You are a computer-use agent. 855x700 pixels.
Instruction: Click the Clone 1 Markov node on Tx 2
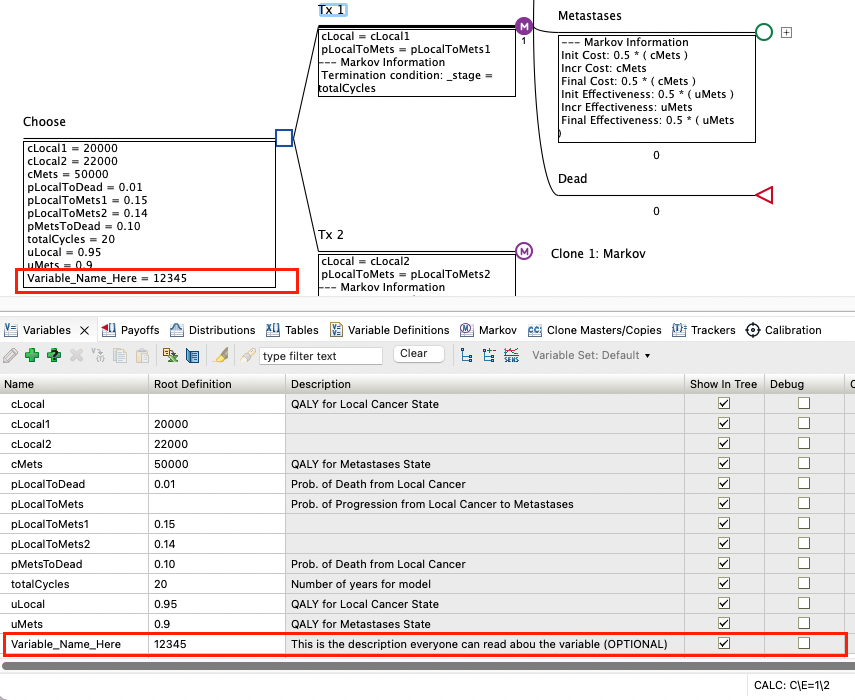524,250
